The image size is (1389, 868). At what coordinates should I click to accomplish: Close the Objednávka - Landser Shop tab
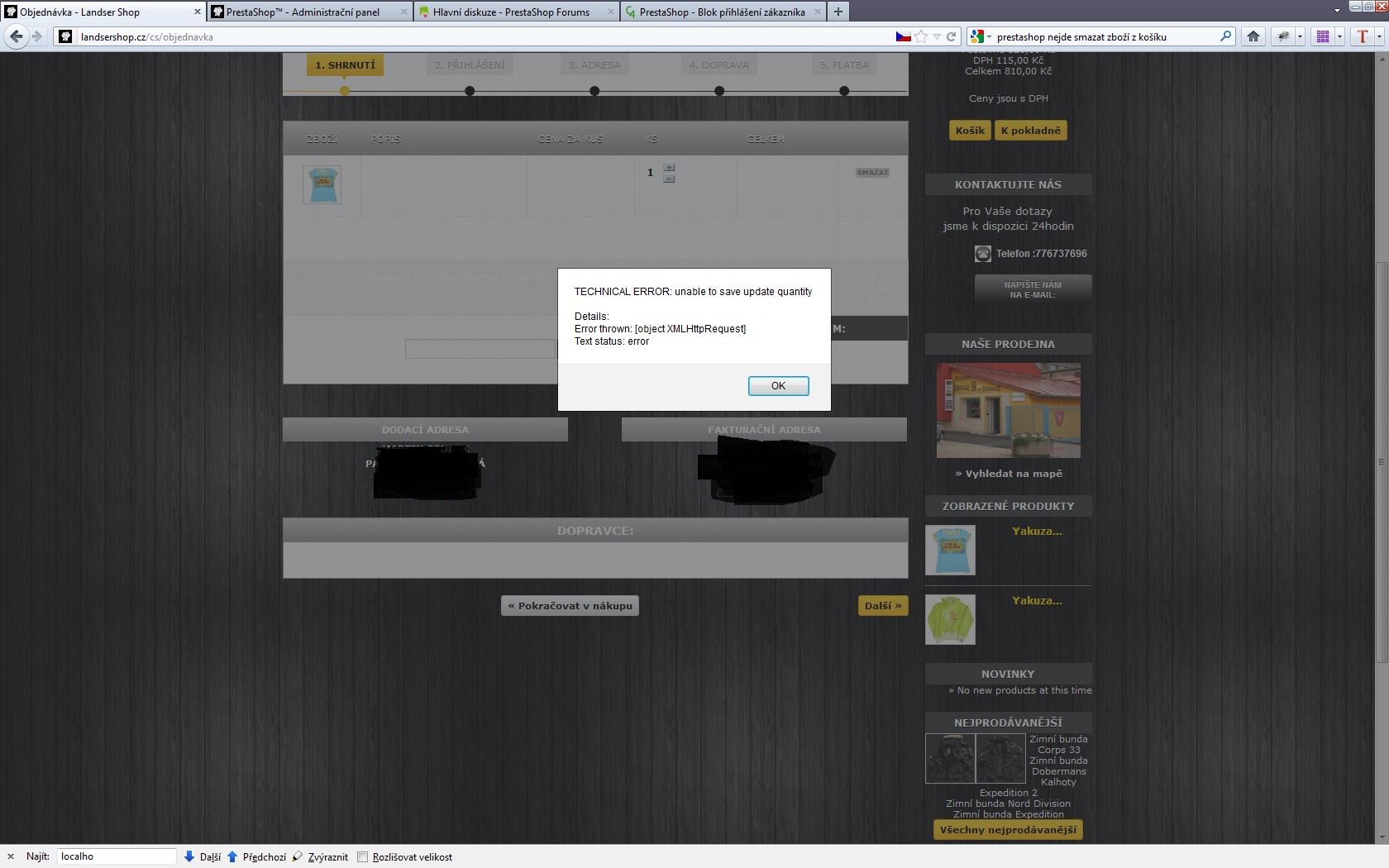click(x=197, y=12)
